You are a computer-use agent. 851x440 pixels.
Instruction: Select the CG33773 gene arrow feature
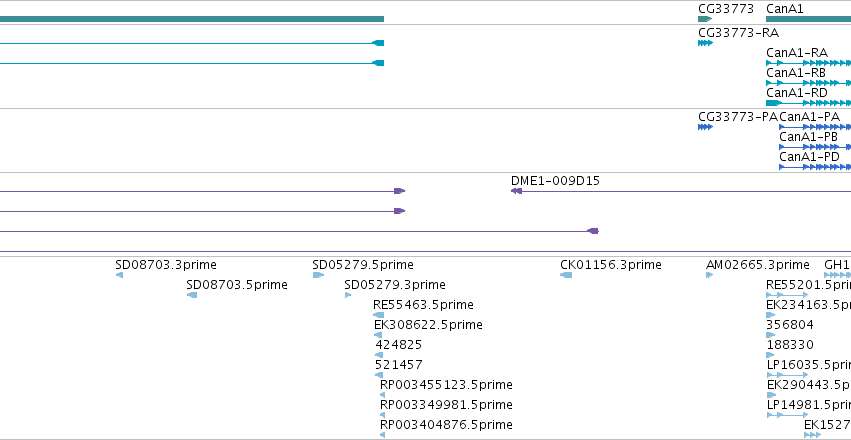(704, 19)
